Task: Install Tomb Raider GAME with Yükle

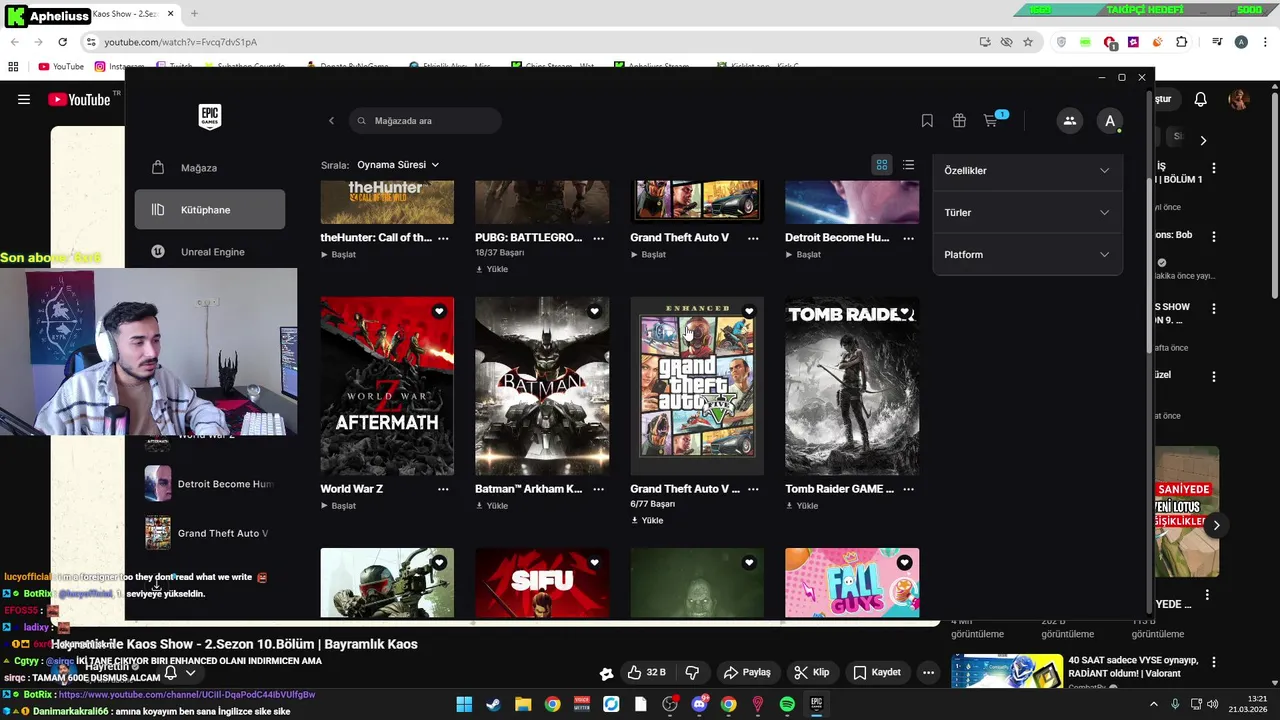Action: (x=802, y=506)
